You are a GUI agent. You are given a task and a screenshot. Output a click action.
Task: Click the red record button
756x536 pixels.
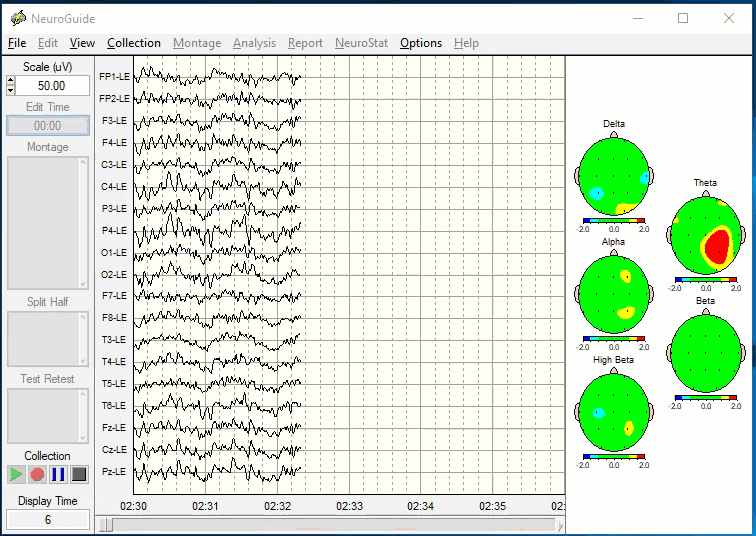pyautogui.click(x=37, y=474)
